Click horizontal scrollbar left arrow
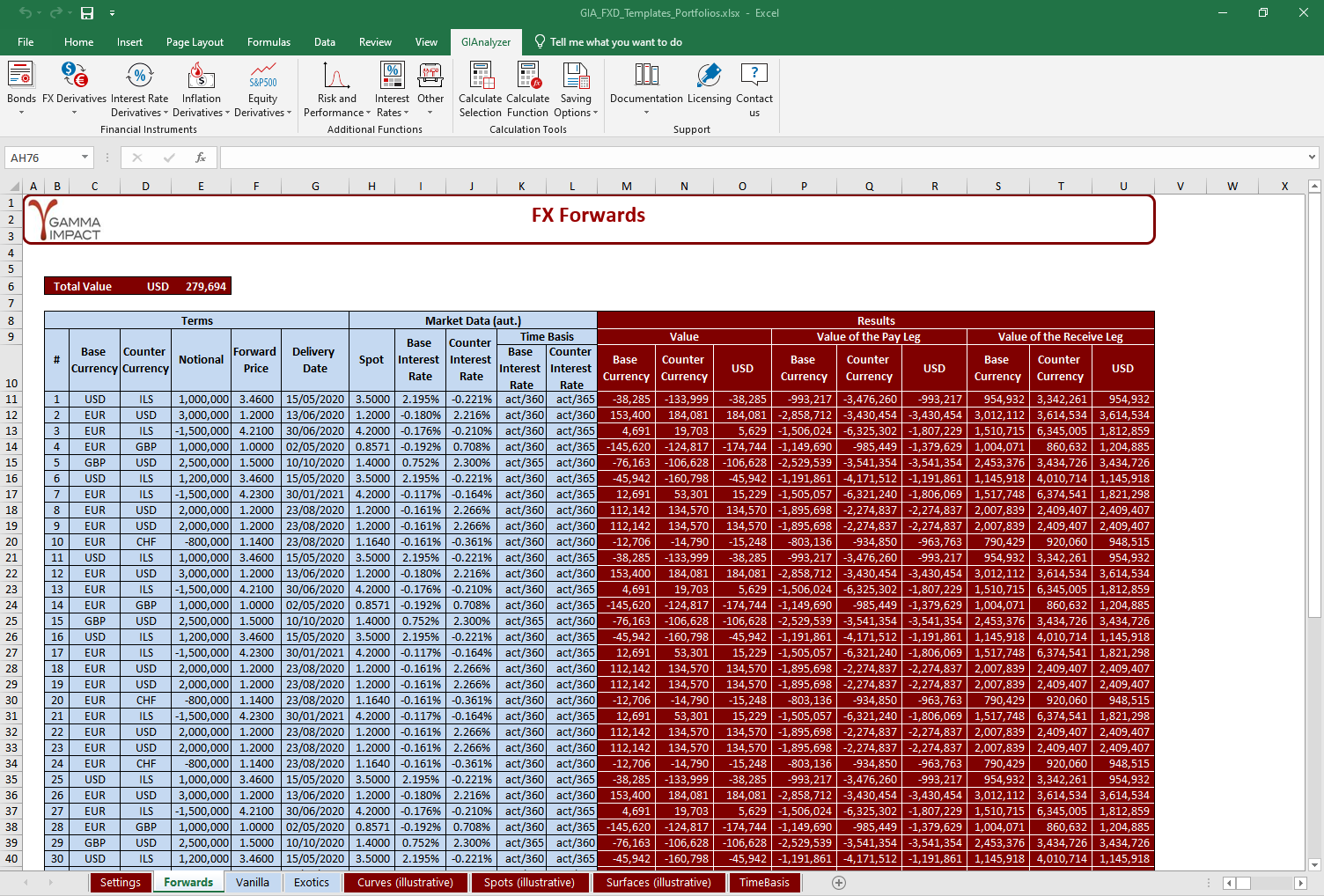The width and height of the screenshot is (1324, 896). 1231,883
